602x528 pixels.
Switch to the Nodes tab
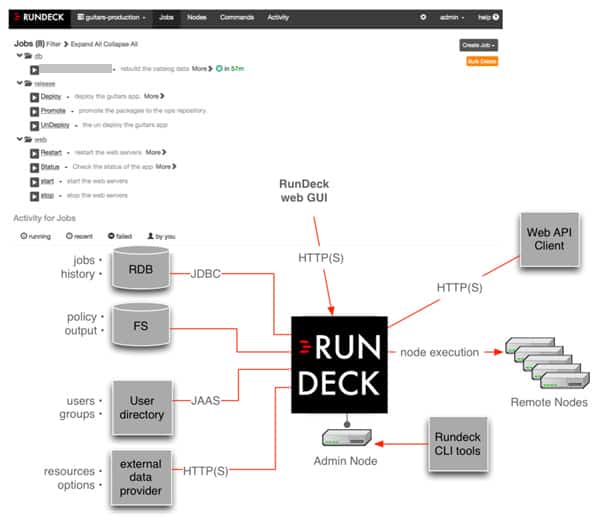[196, 17]
